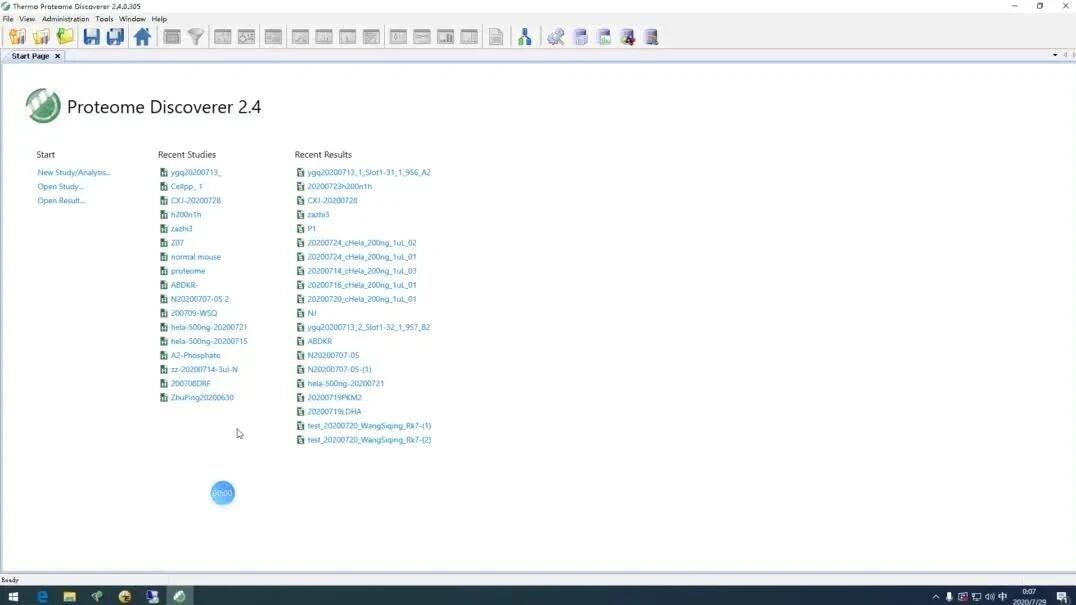
Task: Open recent study ygq20200713_
Action: [196, 172]
